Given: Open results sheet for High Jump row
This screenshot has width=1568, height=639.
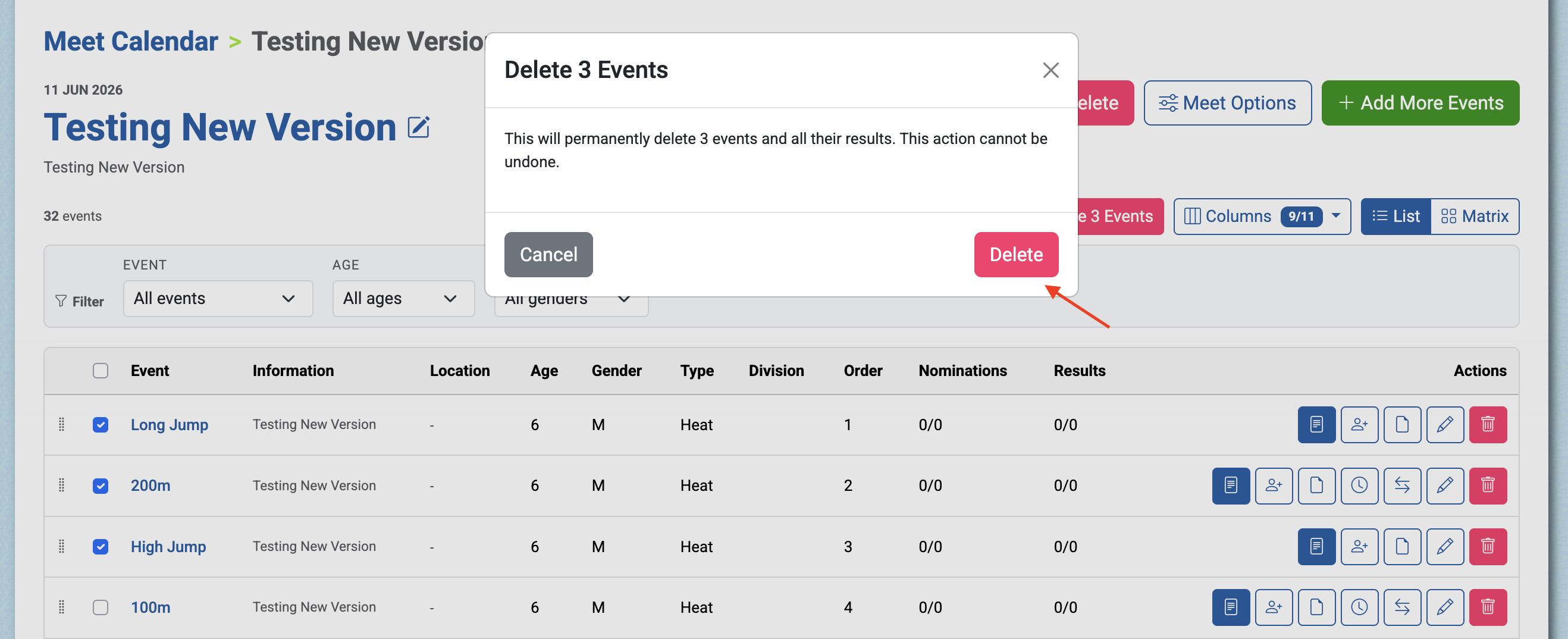Looking at the screenshot, I should [1316, 546].
